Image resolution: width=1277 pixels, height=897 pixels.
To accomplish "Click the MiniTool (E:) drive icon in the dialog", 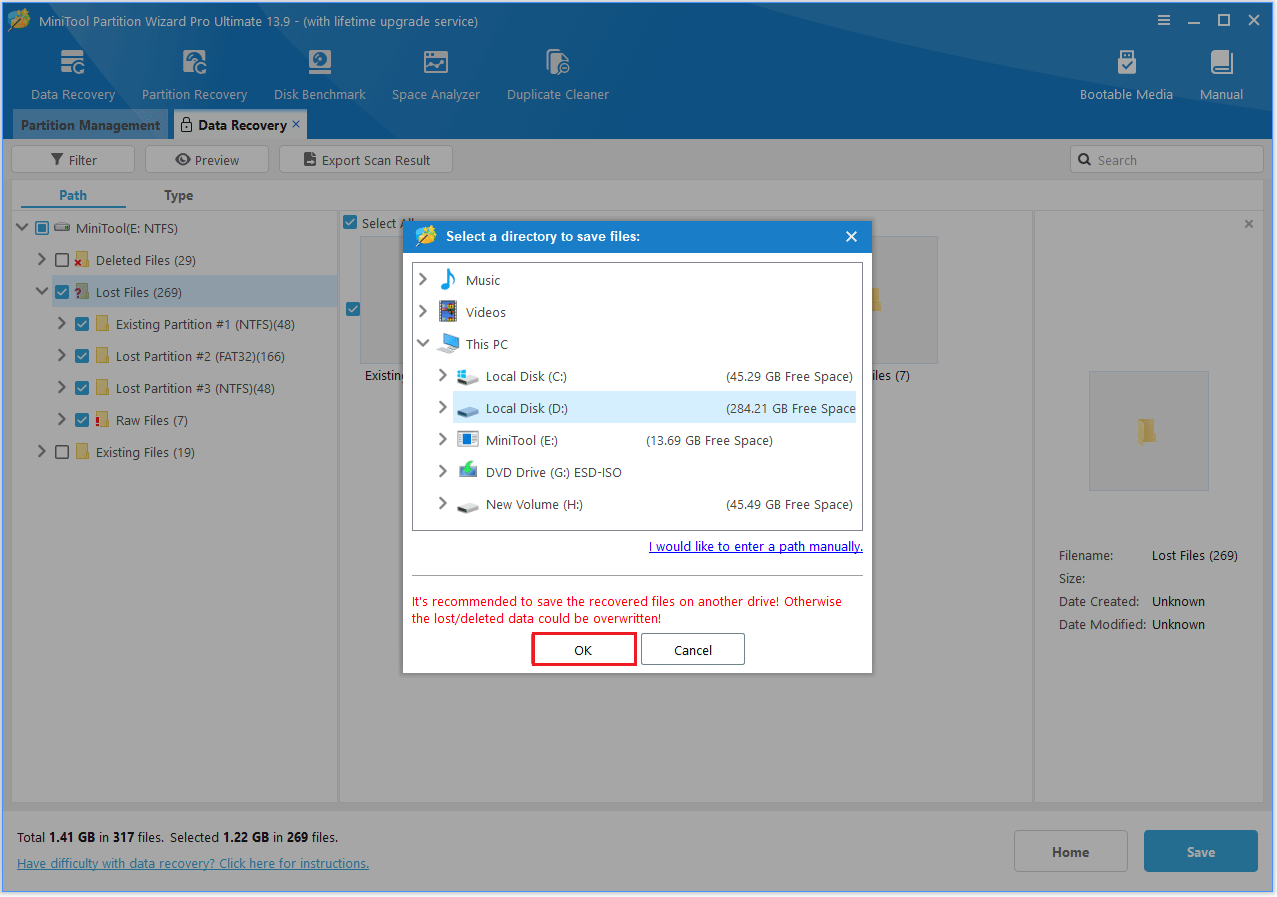I will (468, 440).
